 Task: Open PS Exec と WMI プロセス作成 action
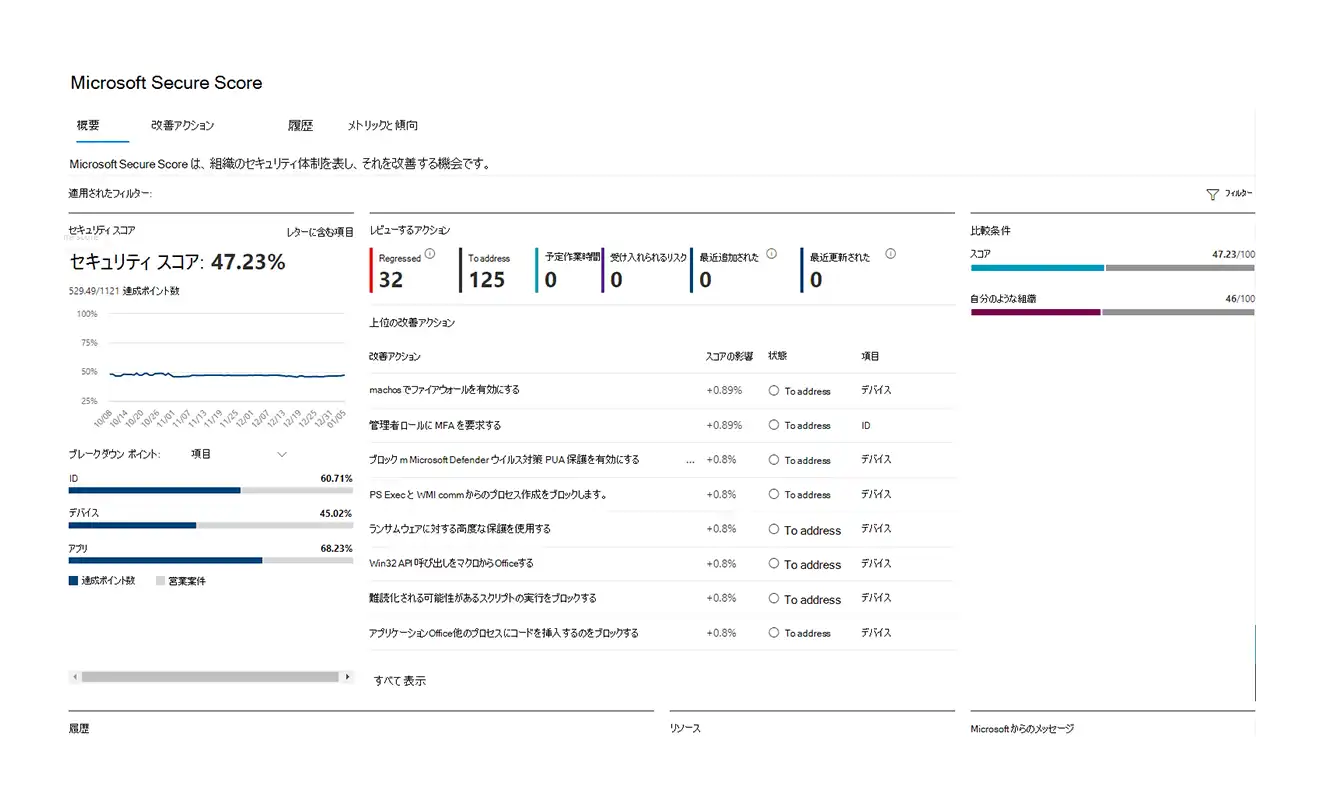tap(488, 494)
